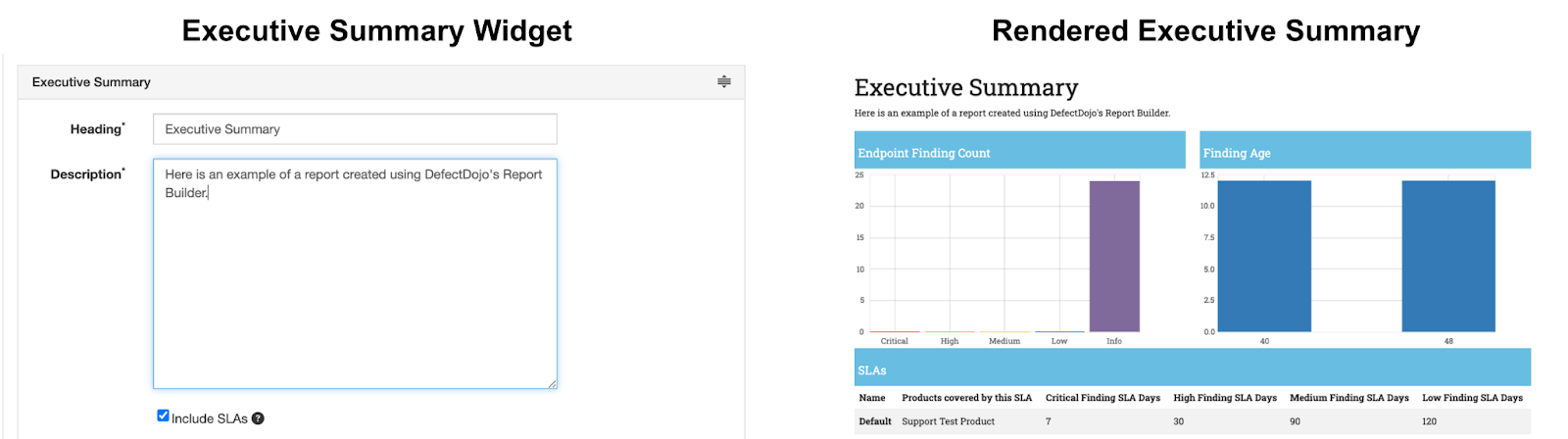
Task: Click the Support Test Product cell
Action: 948,421
